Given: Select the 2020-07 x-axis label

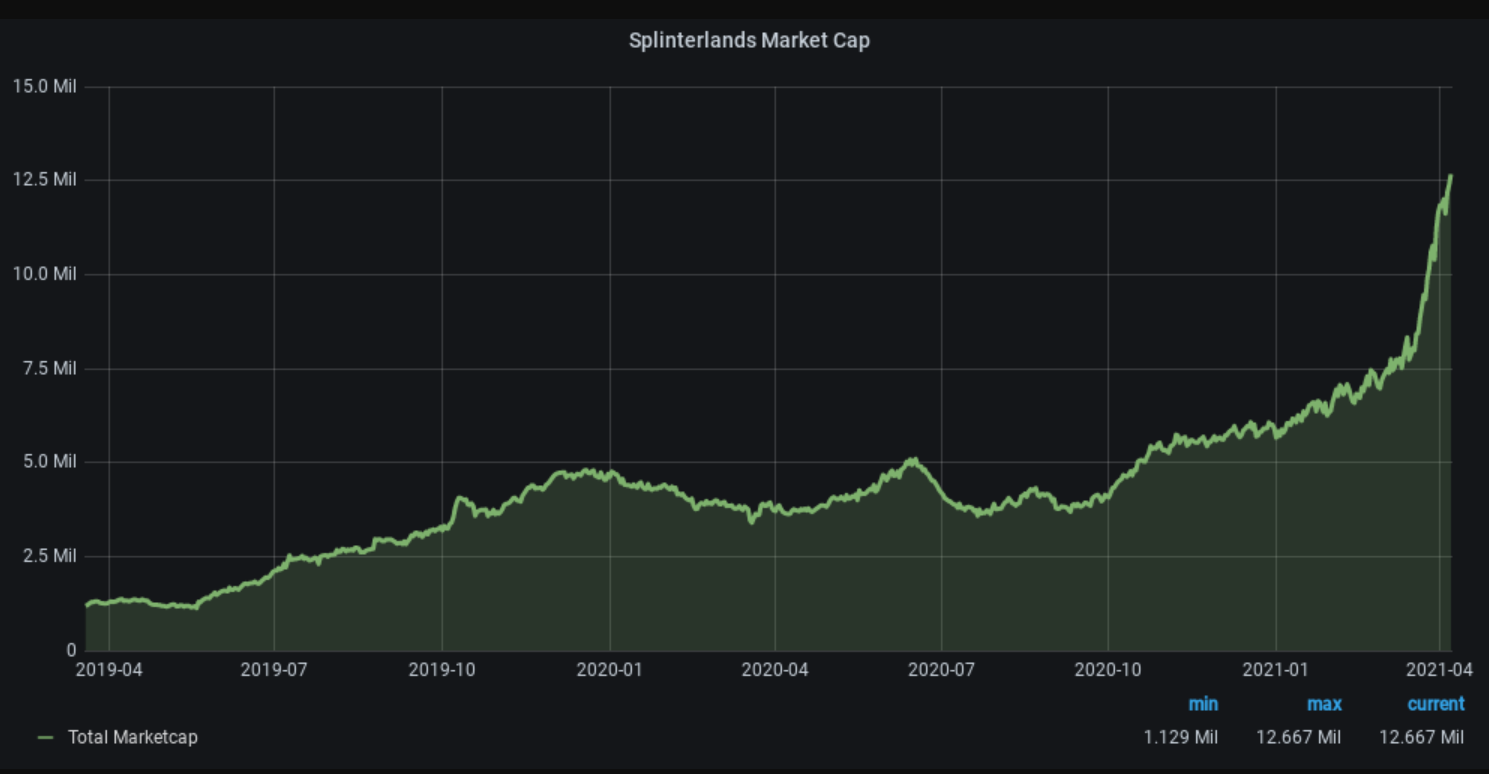Looking at the screenshot, I should point(941,669).
